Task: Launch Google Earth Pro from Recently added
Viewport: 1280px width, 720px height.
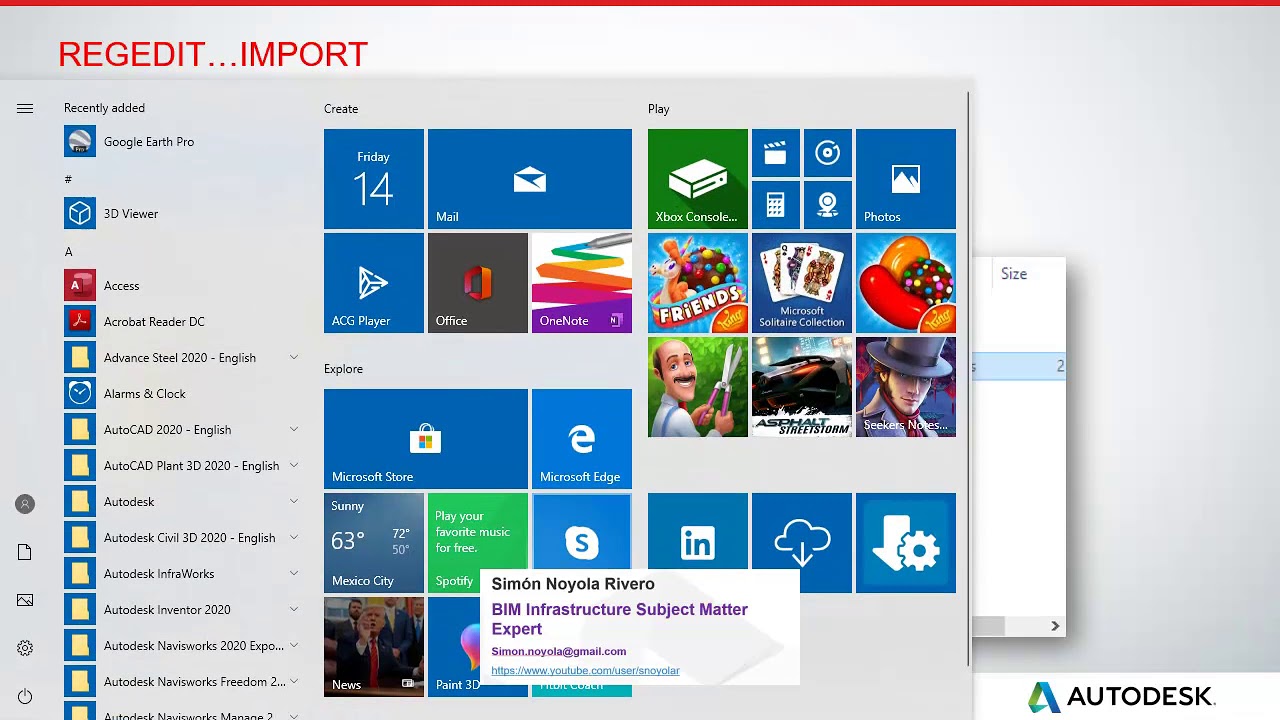Action: click(x=182, y=141)
